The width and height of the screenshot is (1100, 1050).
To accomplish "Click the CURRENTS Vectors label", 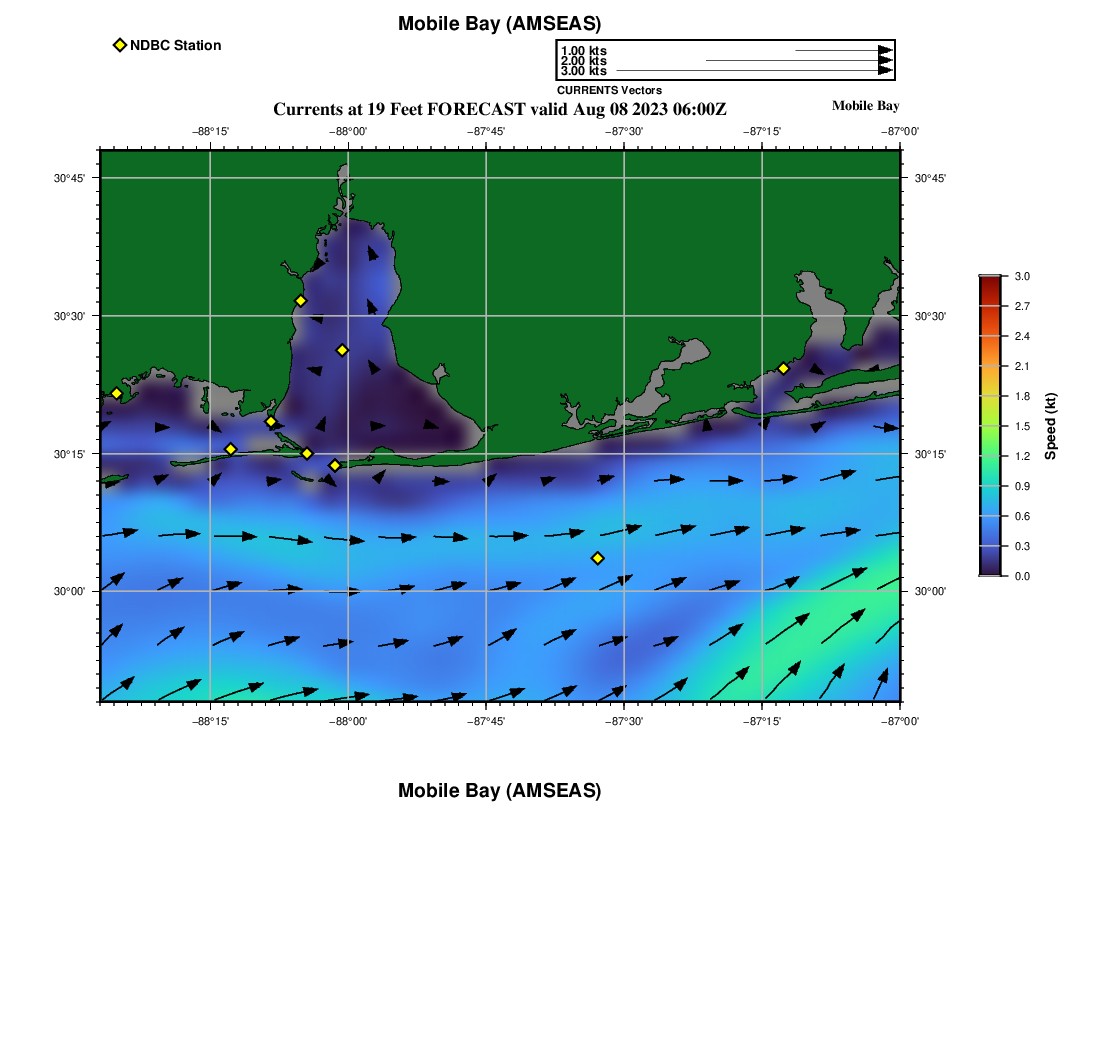I will pyautogui.click(x=609, y=90).
